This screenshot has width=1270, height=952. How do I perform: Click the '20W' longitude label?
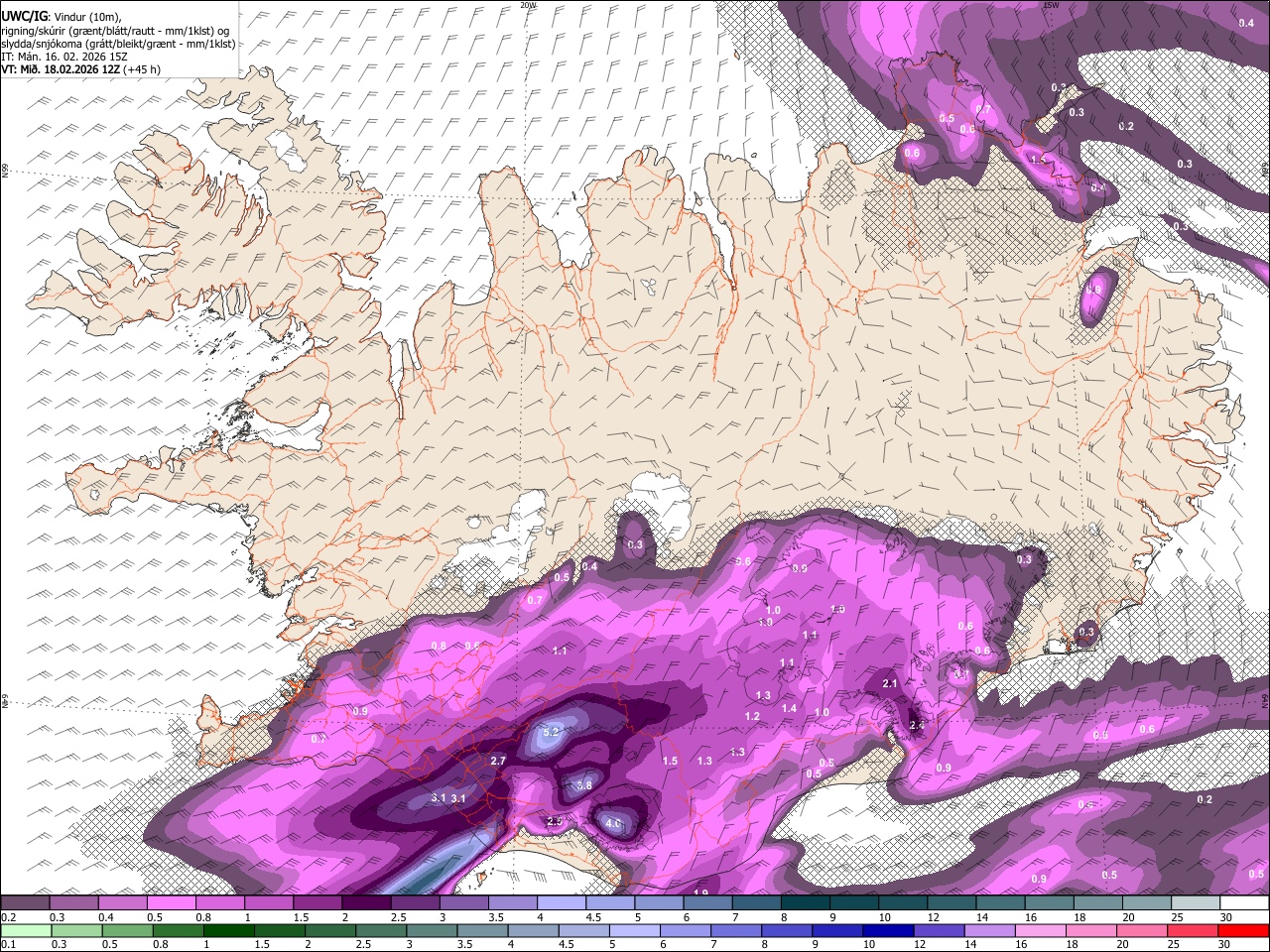click(x=528, y=5)
